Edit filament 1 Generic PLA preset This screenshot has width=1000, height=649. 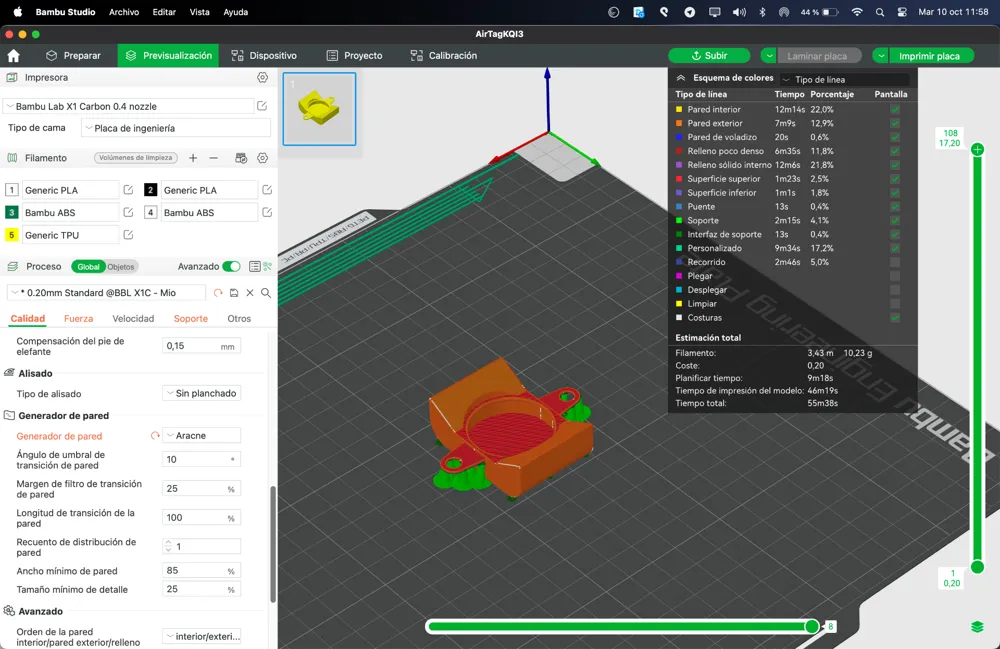click(128, 189)
